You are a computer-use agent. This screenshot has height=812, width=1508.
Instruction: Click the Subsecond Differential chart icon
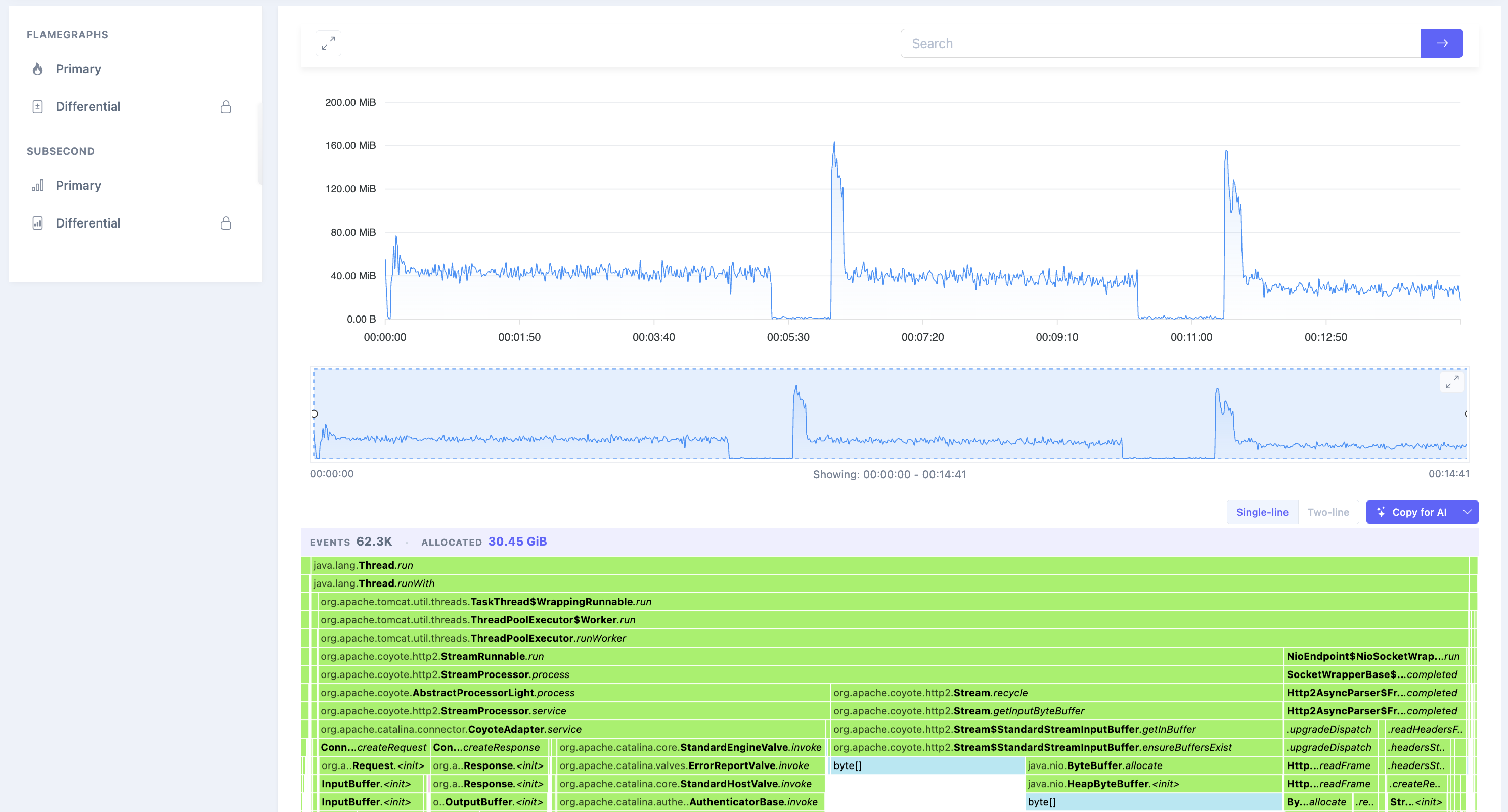pyautogui.click(x=37, y=223)
